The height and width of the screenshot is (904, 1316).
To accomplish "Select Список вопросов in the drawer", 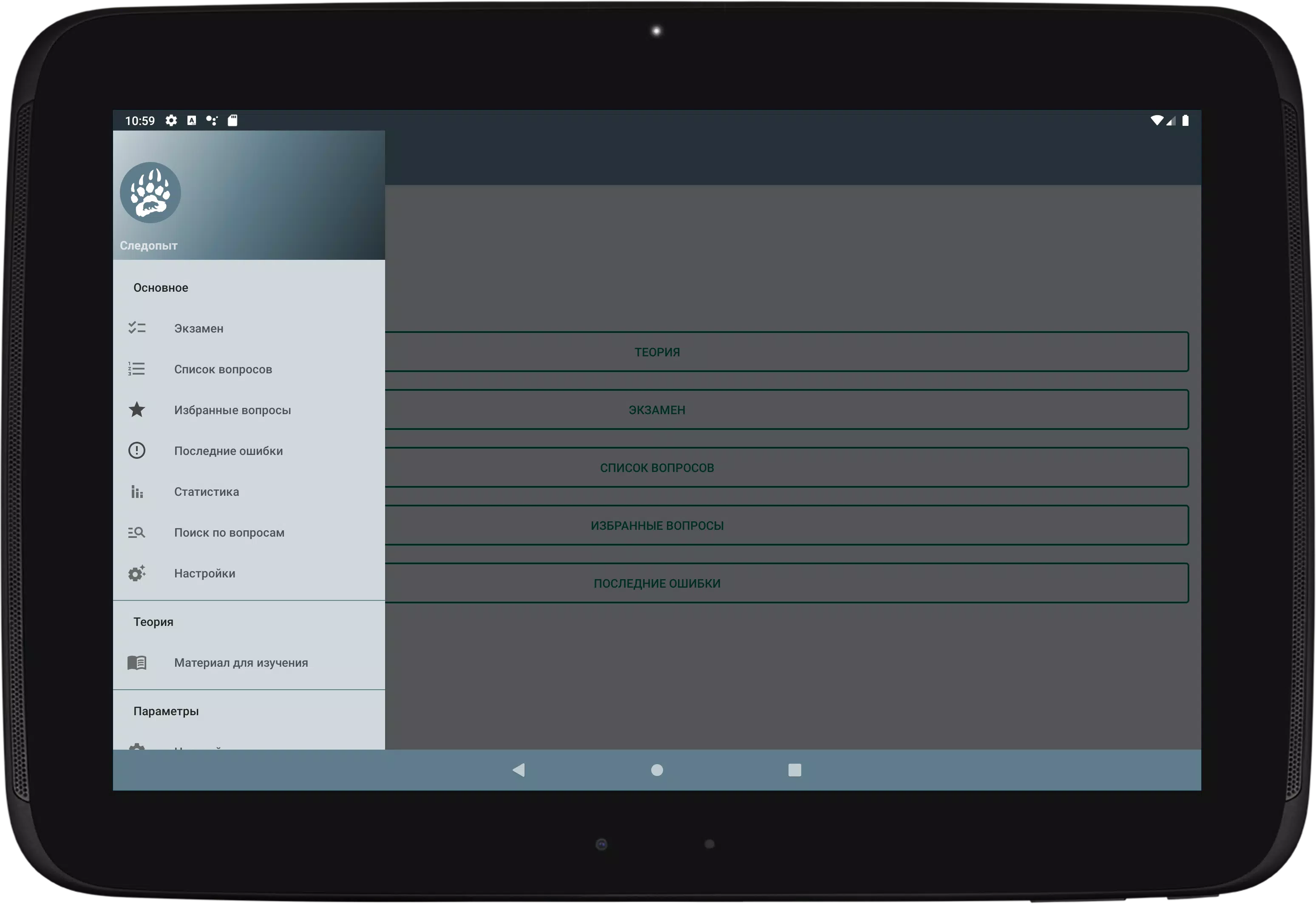I will point(249,370).
